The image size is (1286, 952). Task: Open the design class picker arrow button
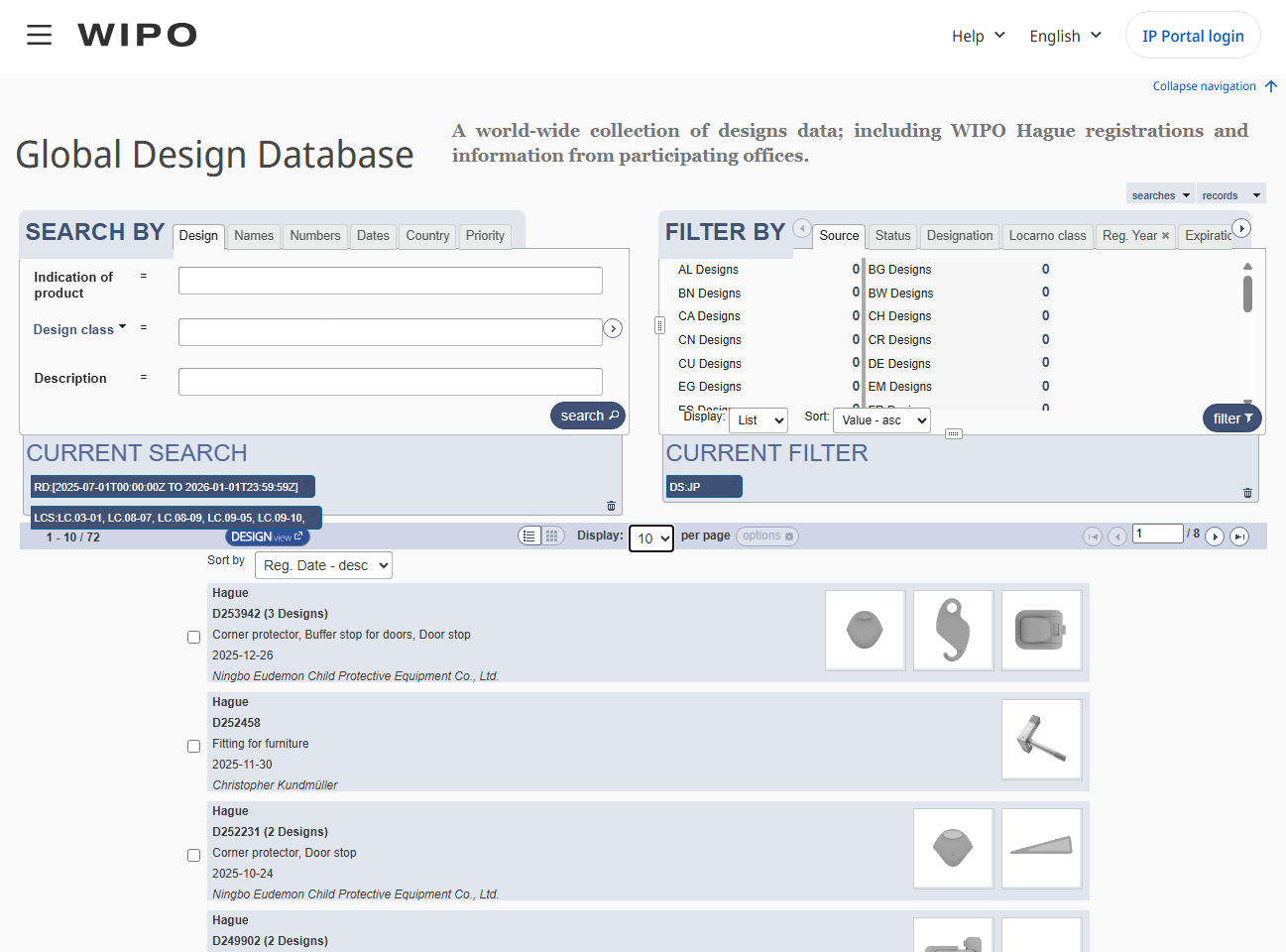coord(613,328)
